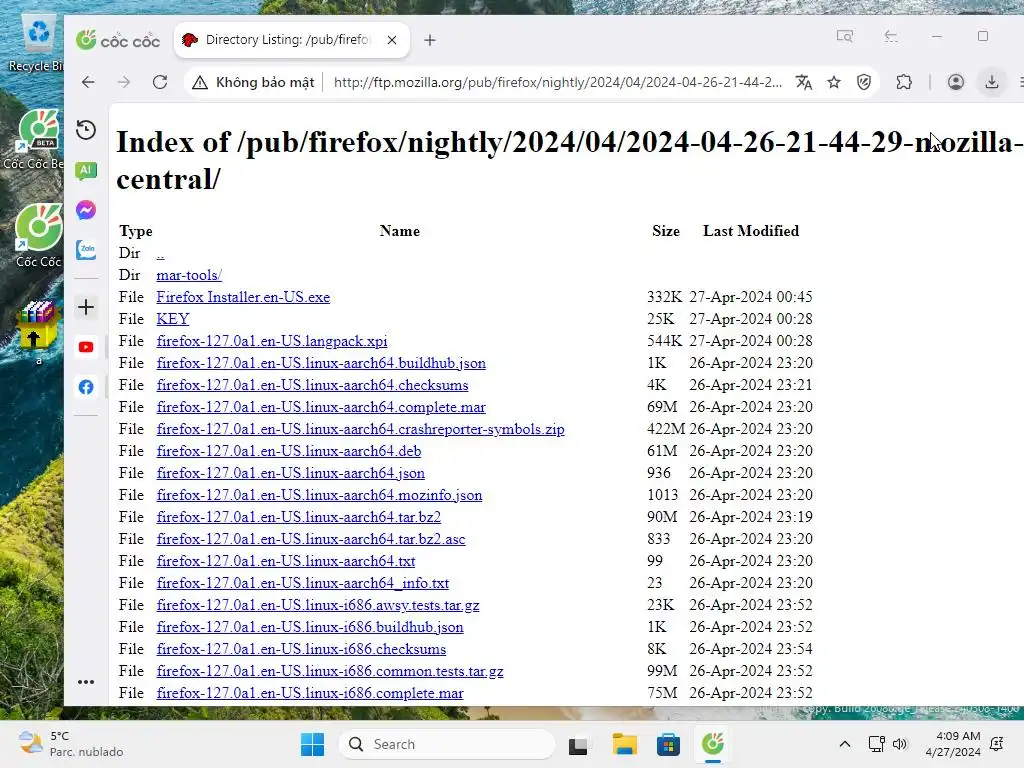The height and width of the screenshot is (768, 1024).
Task: Open the mar-tools directory
Action: [x=189, y=275]
